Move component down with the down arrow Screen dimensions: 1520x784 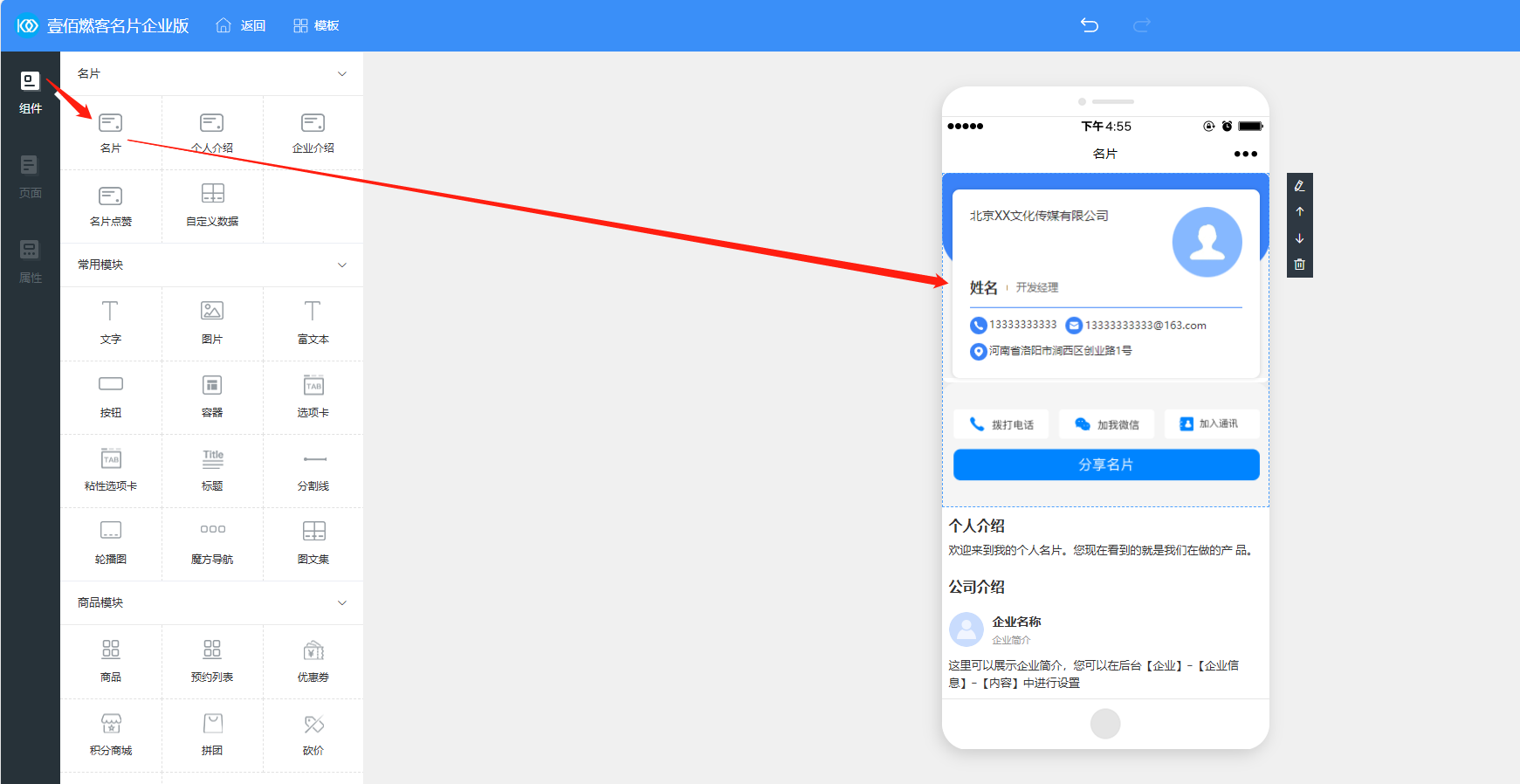click(1299, 238)
